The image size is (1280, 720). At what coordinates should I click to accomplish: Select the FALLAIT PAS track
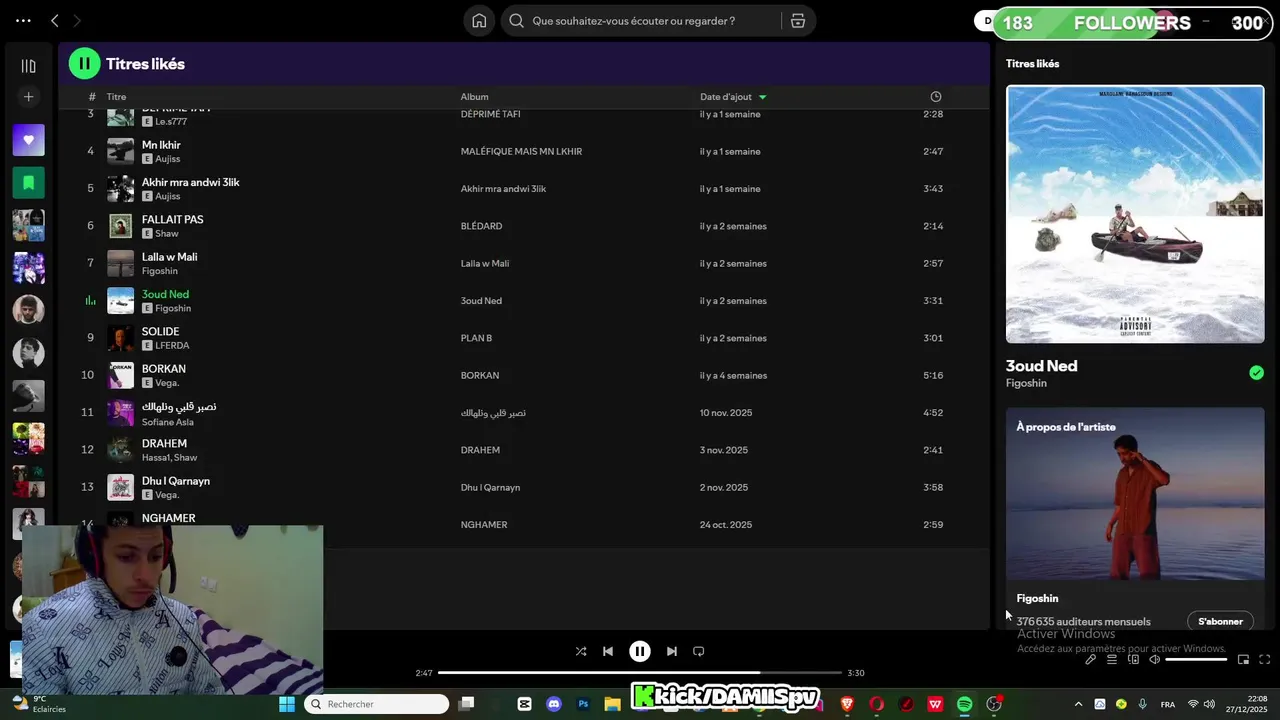point(172,219)
